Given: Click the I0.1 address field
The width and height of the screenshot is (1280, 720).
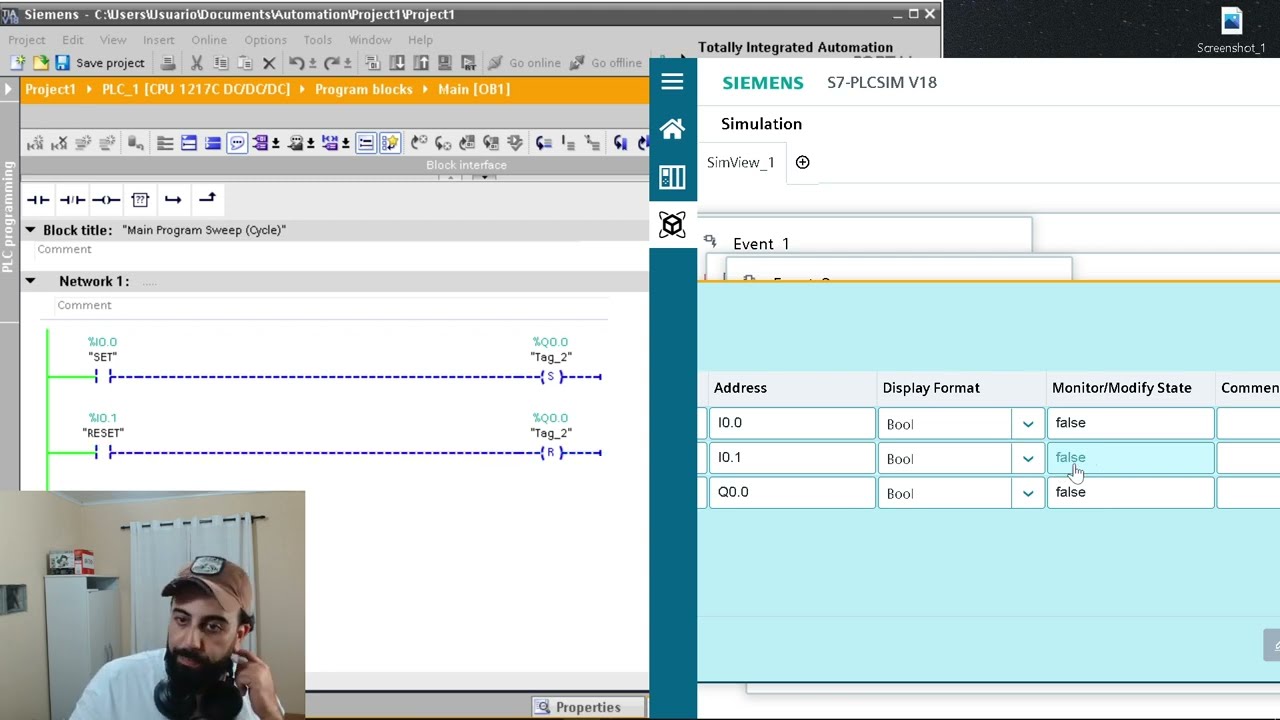Looking at the screenshot, I should tap(792, 458).
